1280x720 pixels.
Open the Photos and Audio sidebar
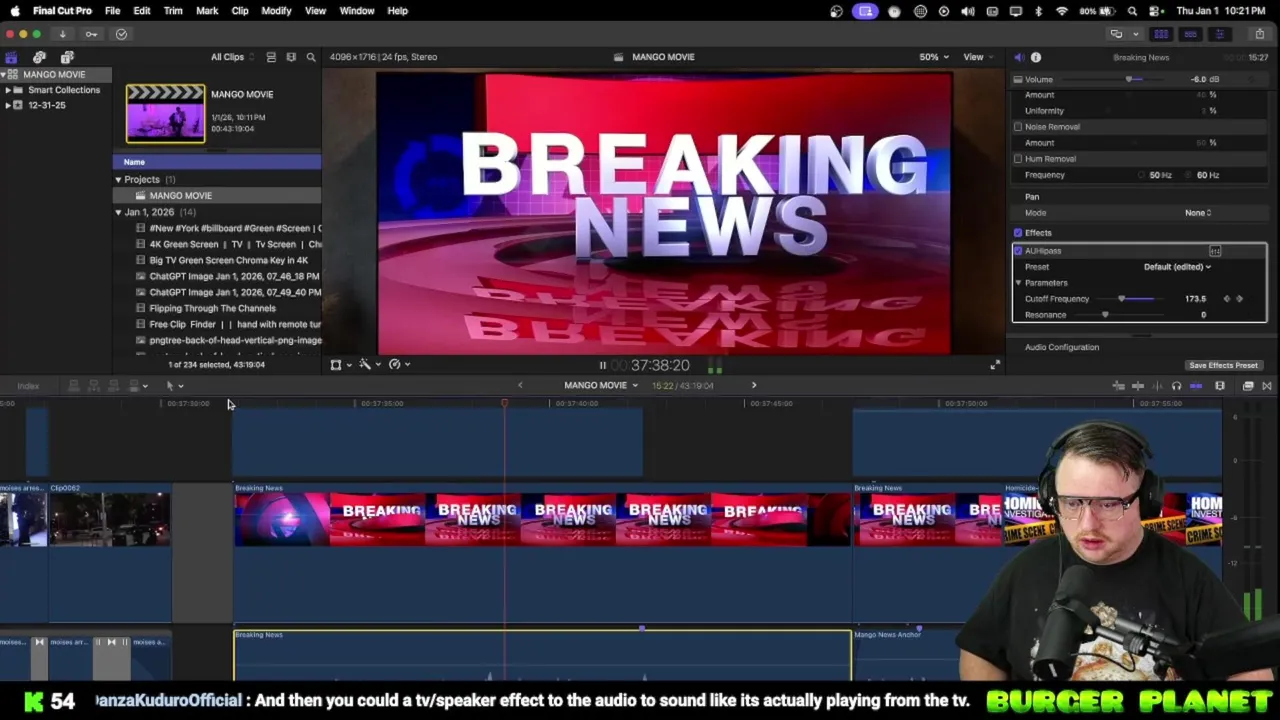(x=39, y=58)
